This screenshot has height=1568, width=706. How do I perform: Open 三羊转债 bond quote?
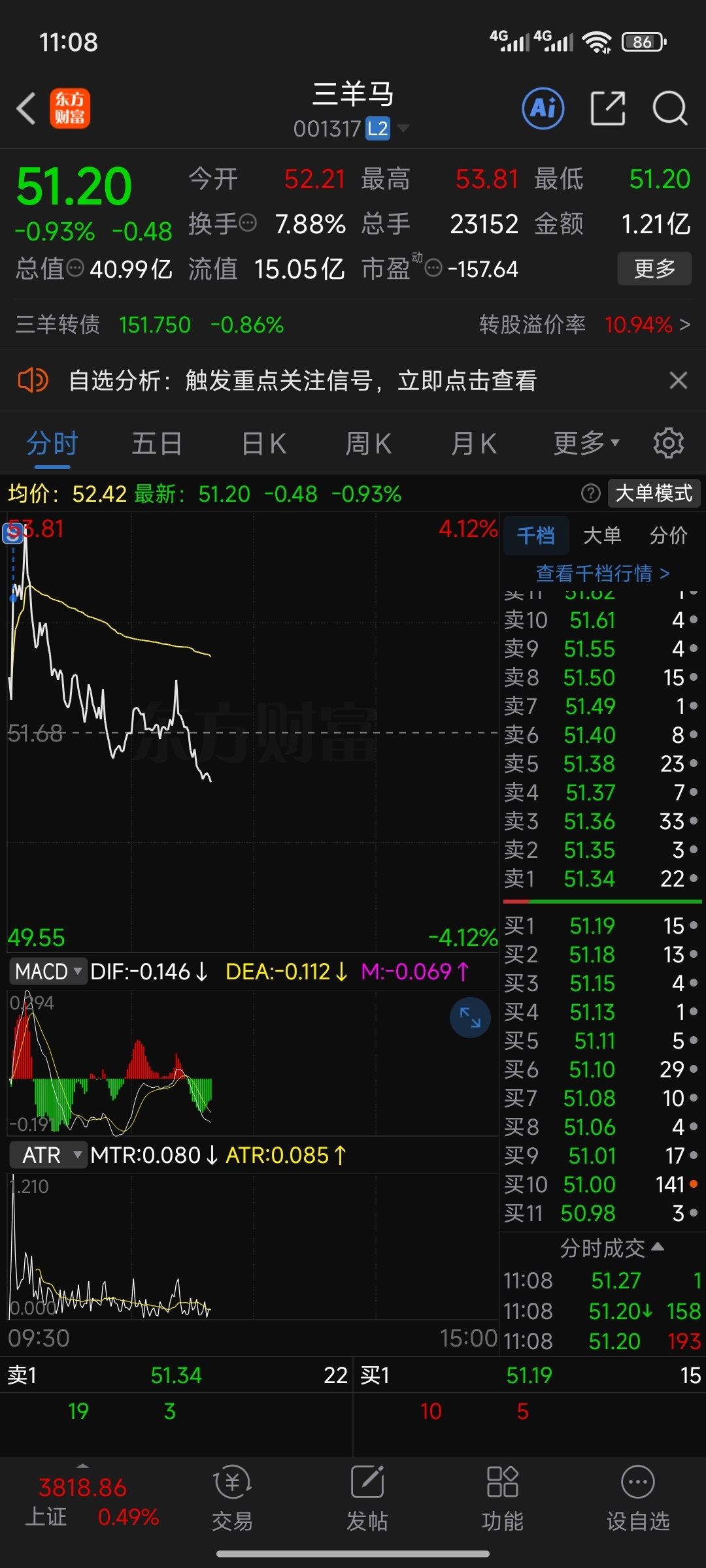(x=149, y=324)
